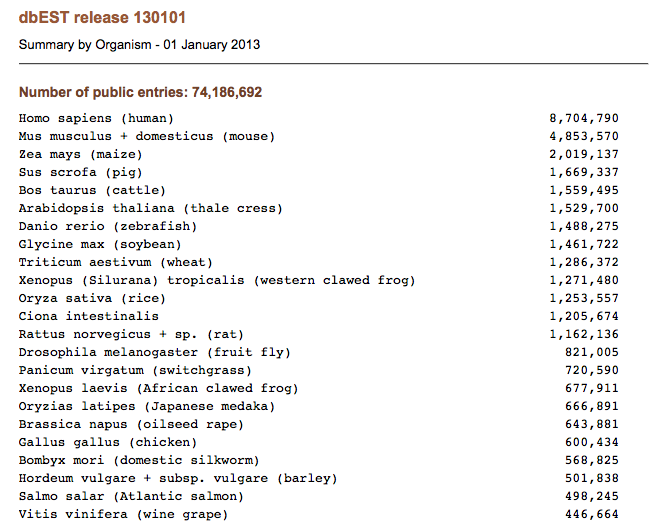Image resolution: width=659 pixels, height=525 pixels.
Task: Select Sus scrofa (pig) entry
Action: point(81,173)
